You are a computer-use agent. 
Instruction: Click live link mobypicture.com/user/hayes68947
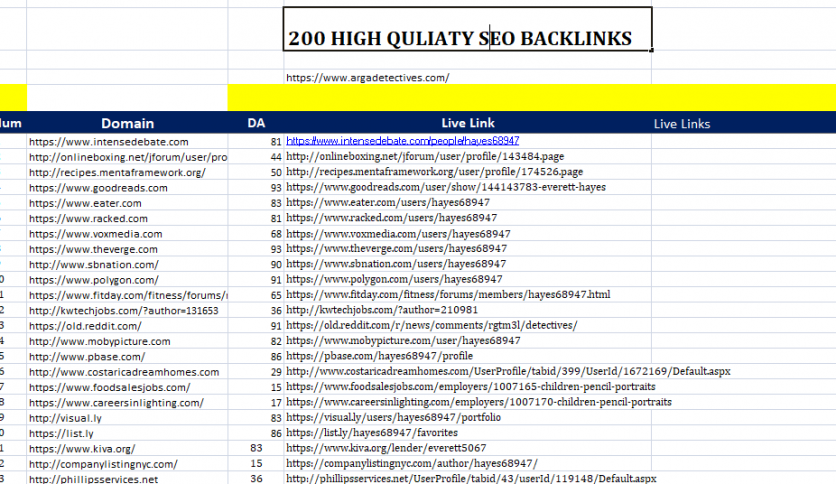(x=403, y=341)
